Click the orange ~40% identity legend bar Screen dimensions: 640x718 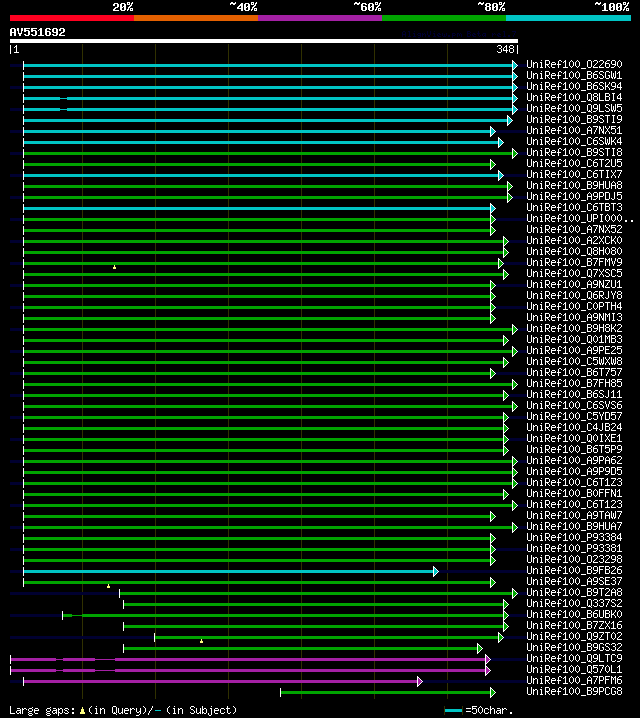tap(196, 18)
